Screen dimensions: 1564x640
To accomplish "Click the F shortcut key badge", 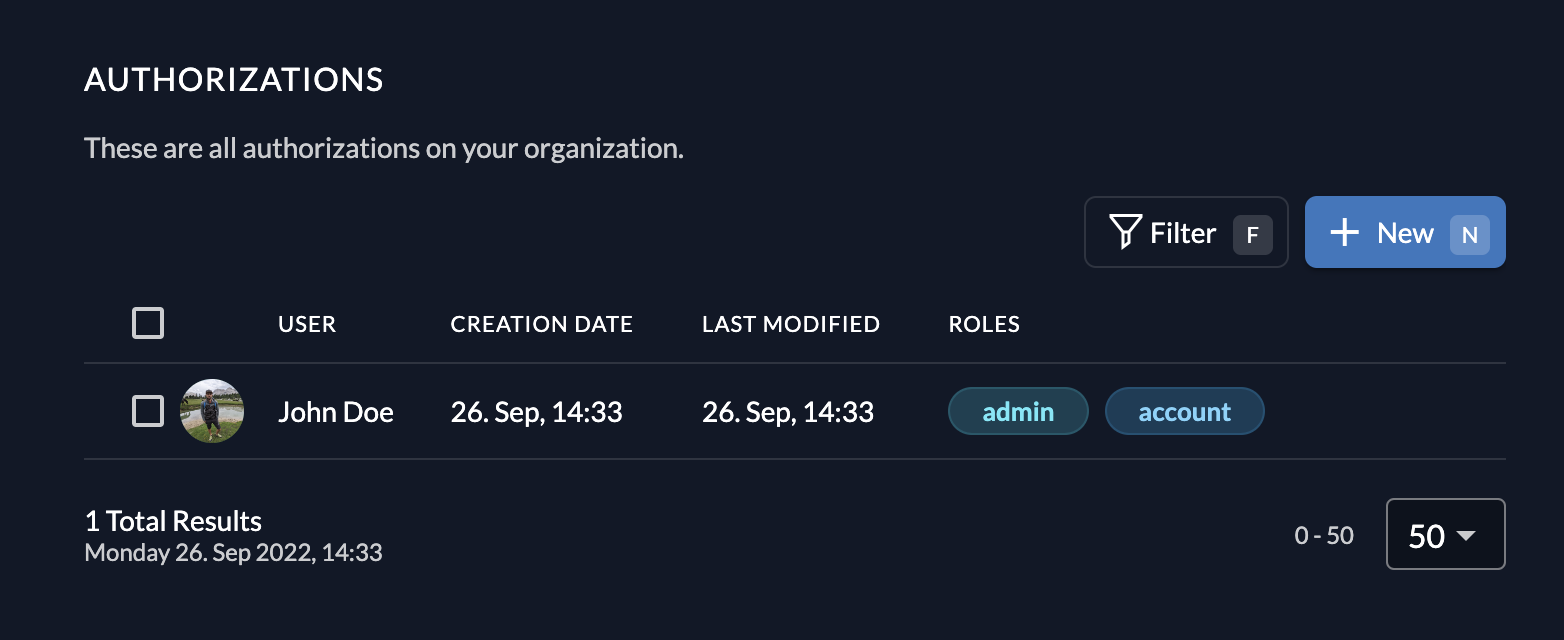I will tap(1252, 235).
